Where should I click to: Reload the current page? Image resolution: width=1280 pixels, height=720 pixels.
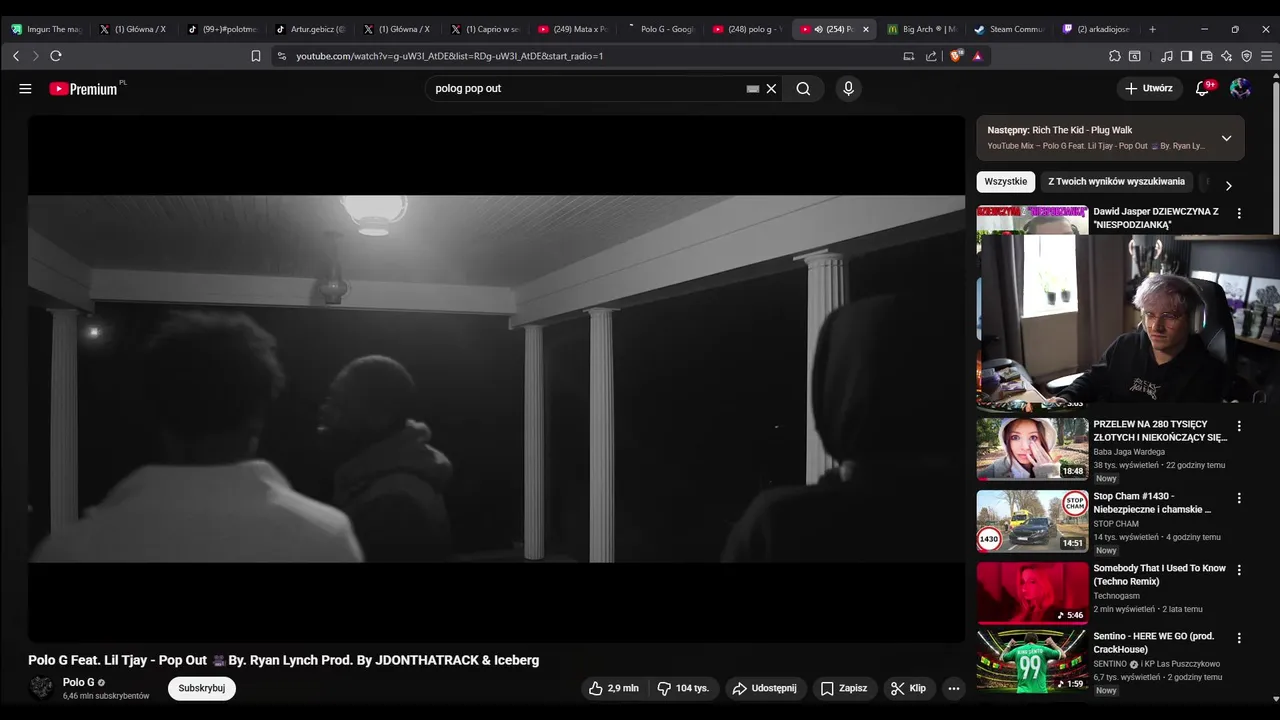click(x=56, y=56)
